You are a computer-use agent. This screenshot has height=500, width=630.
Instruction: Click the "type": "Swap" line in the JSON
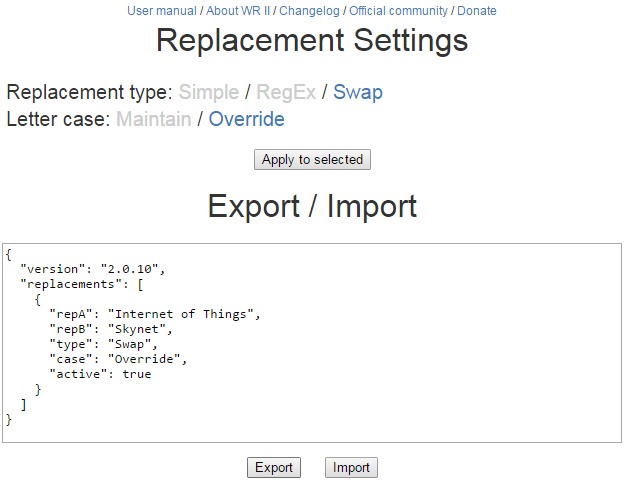point(103,344)
